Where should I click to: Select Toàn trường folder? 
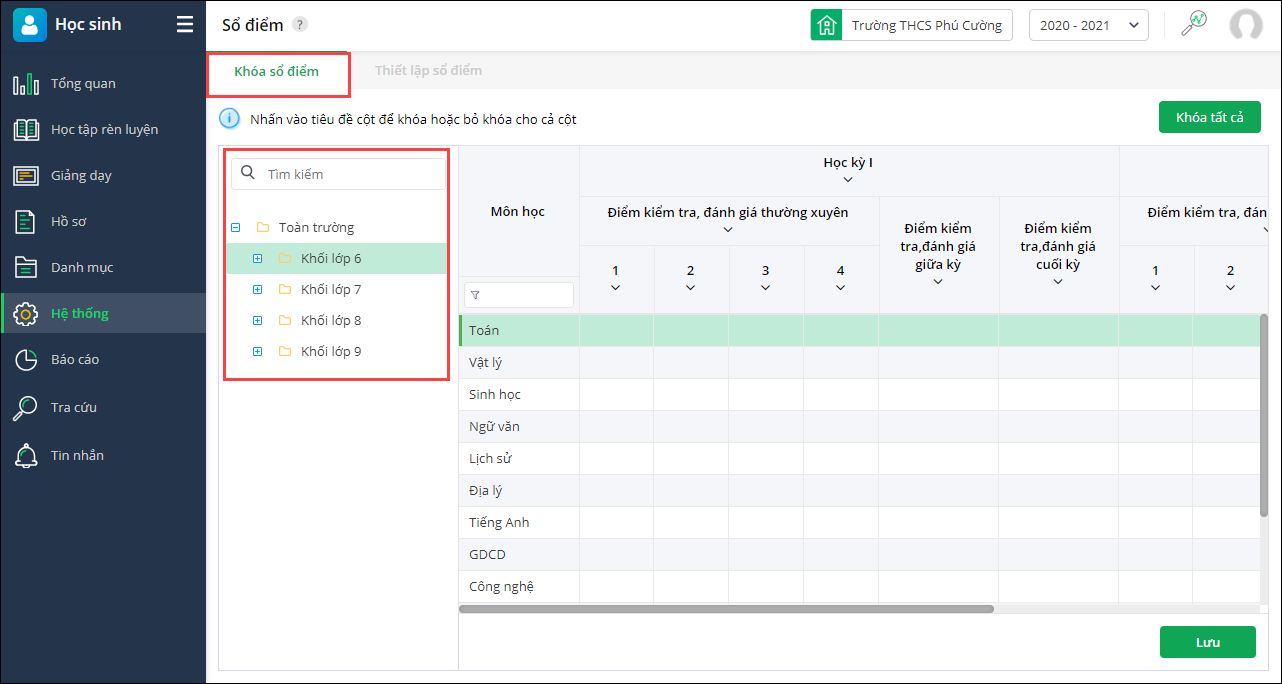coord(316,228)
